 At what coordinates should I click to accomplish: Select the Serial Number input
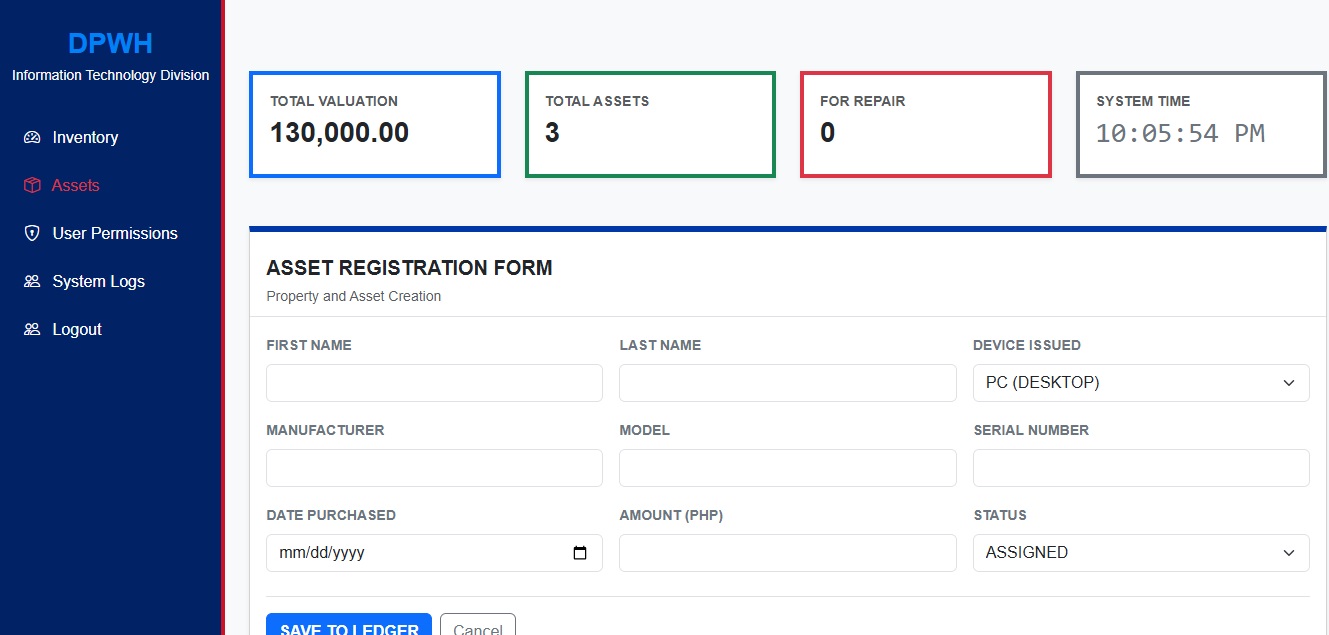pos(1141,468)
